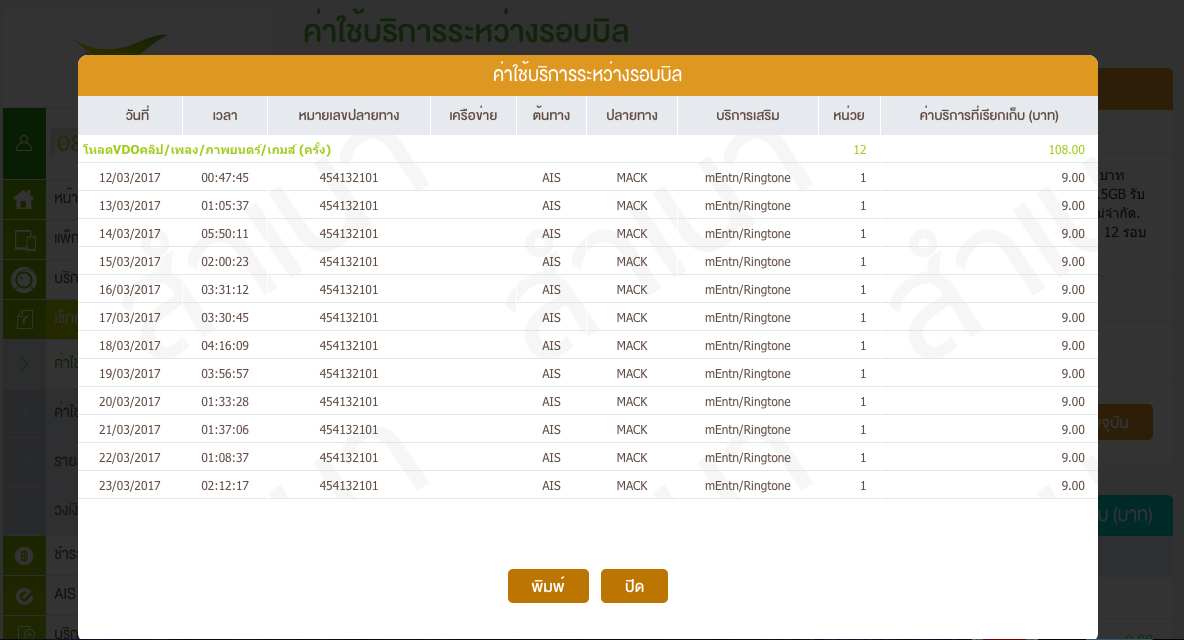Click the time 03:31:12
Screen dimensions: 1184x640
click(225, 289)
